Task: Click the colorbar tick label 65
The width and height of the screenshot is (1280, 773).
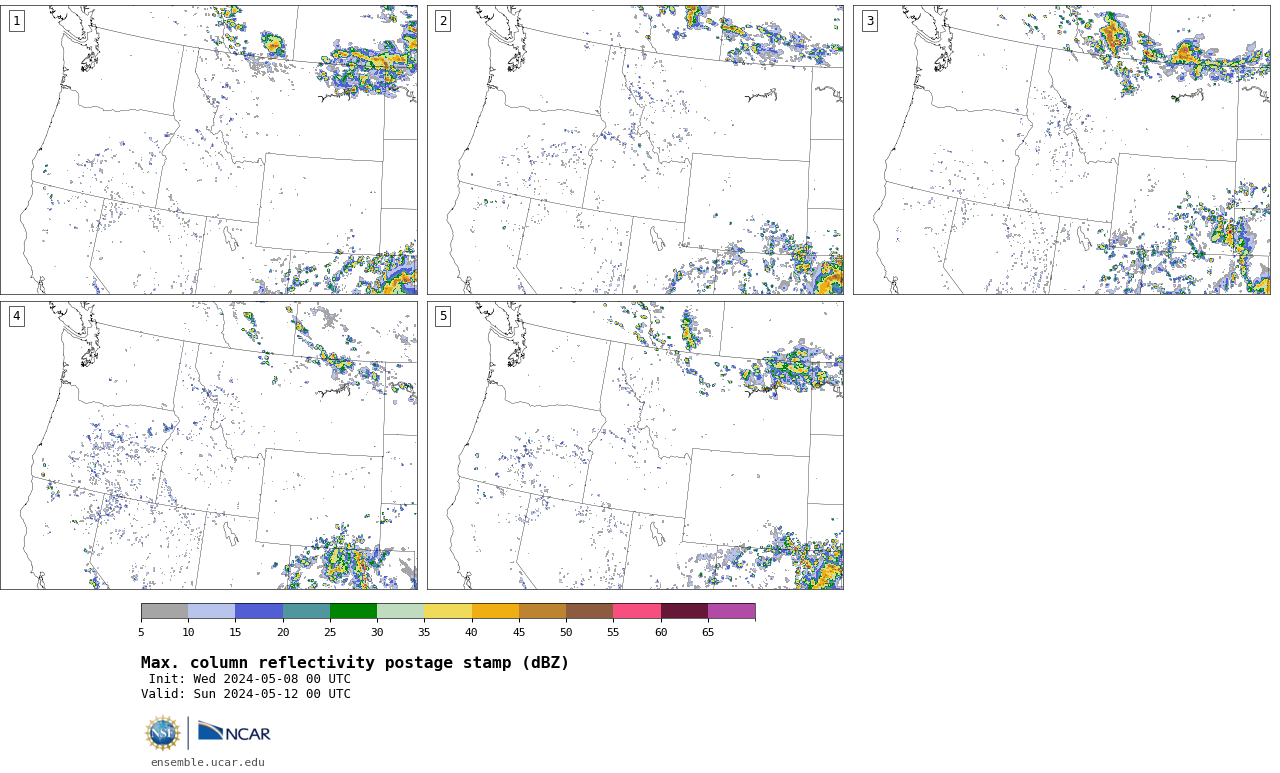Action: pyautogui.click(x=708, y=632)
